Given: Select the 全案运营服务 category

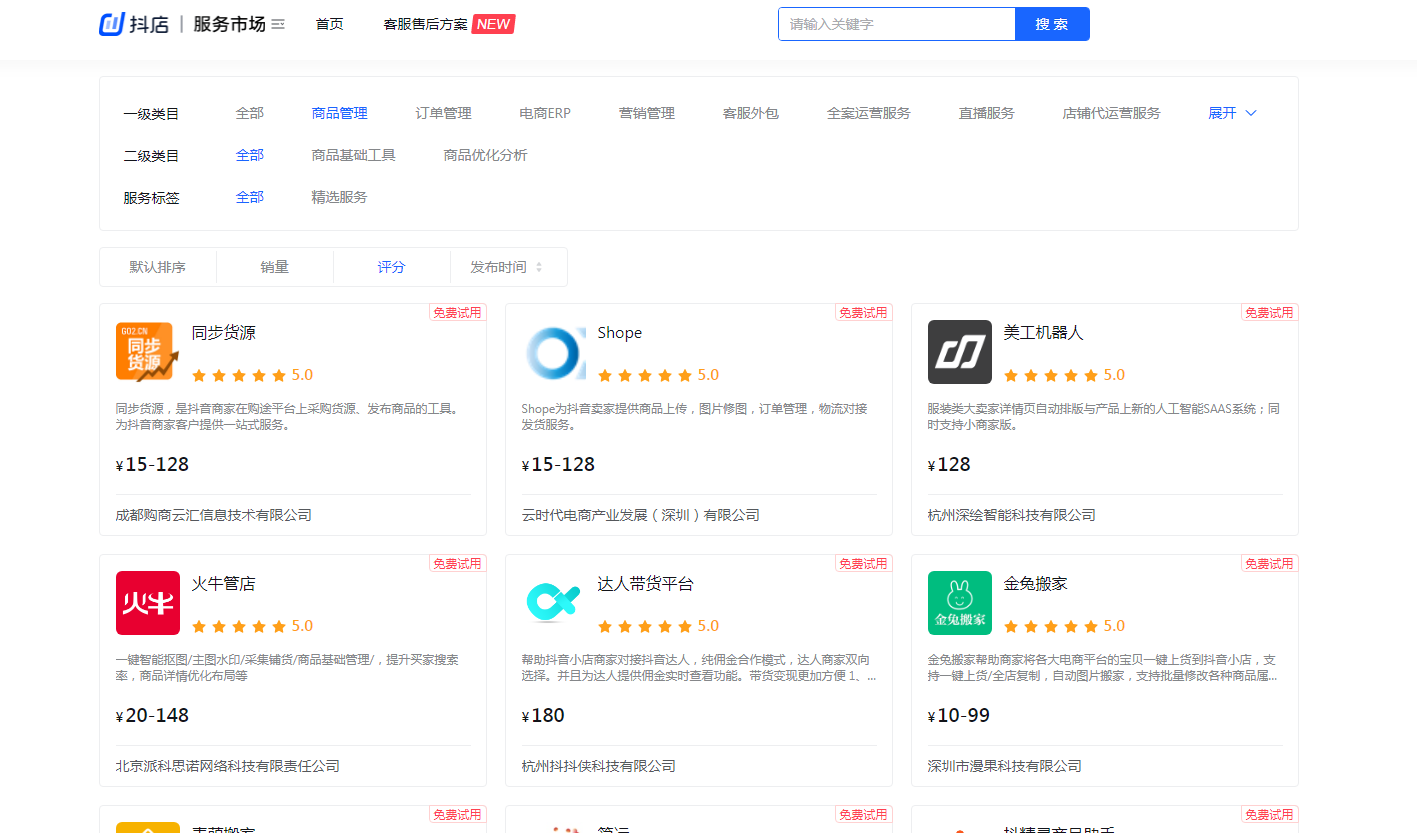Looking at the screenshot, I should 869,113.
